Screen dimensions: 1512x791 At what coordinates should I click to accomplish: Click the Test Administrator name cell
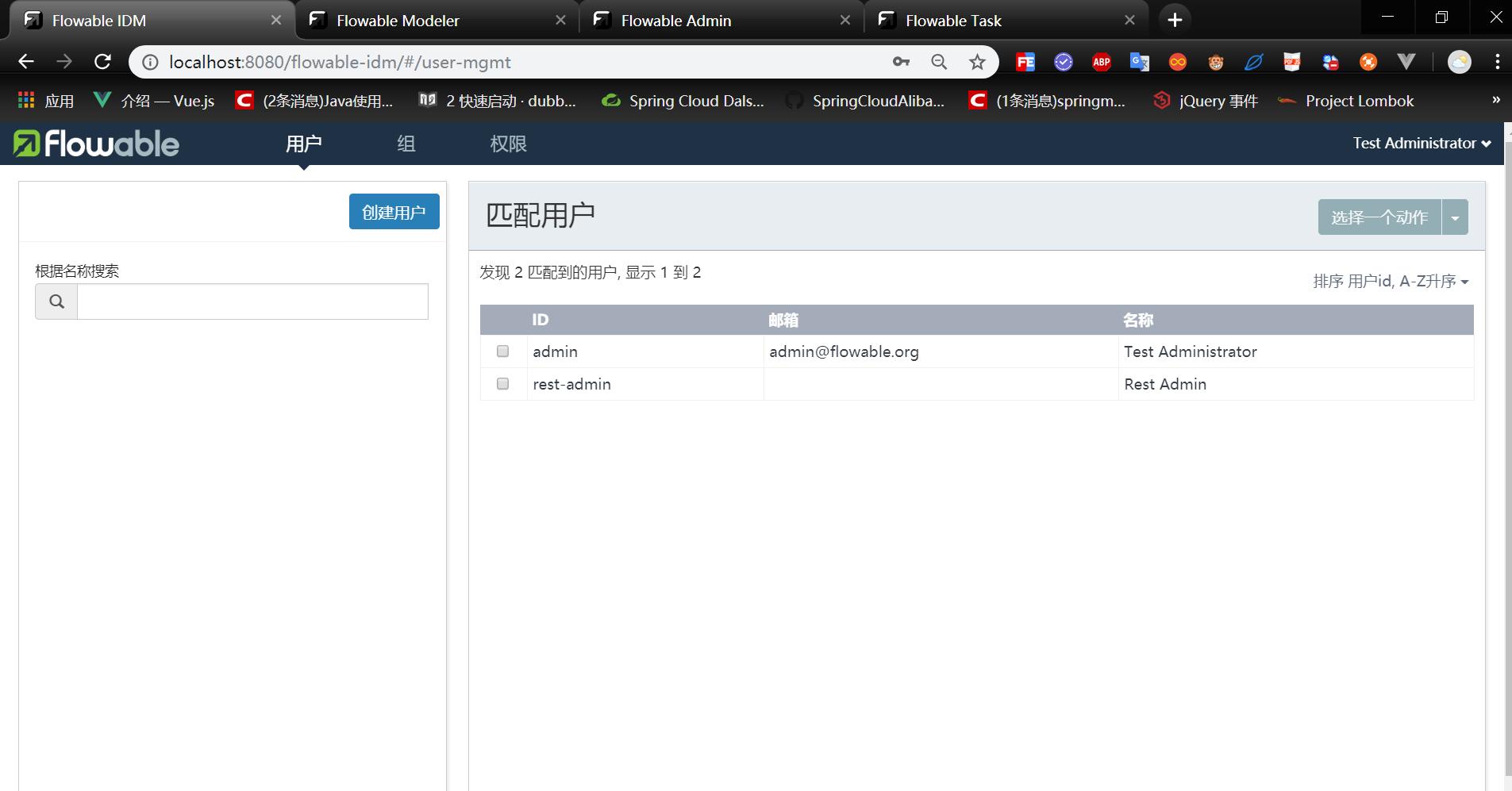(x=1296, y=351)
